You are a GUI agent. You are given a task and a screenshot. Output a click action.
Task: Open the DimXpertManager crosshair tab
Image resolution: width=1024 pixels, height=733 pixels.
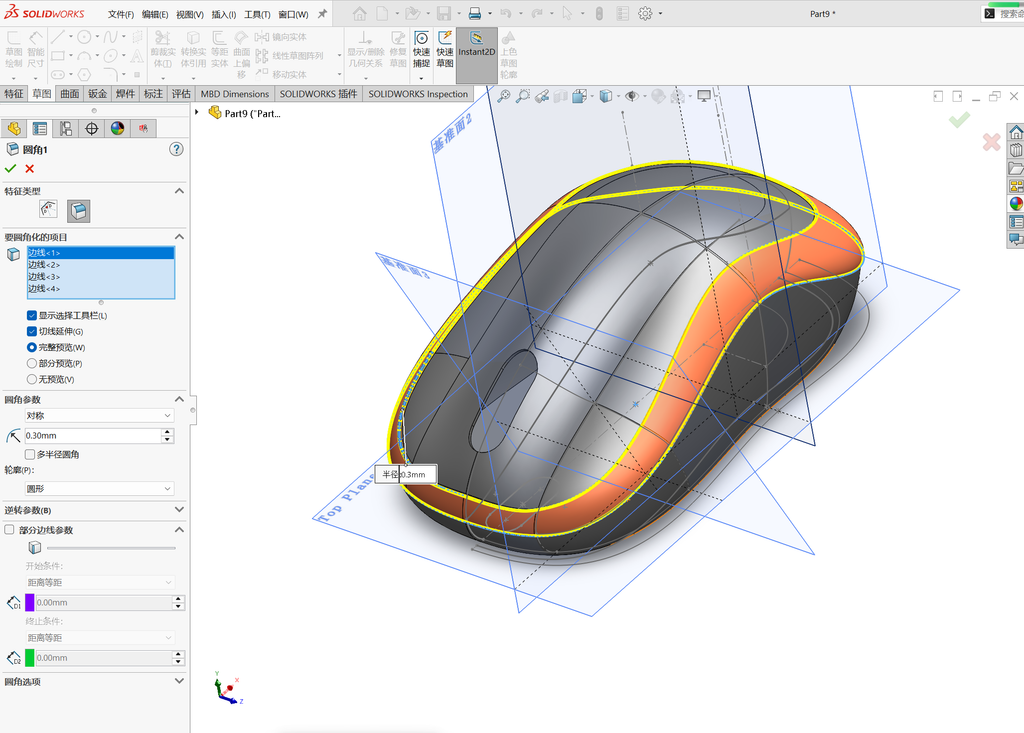[x=91, y=129]
